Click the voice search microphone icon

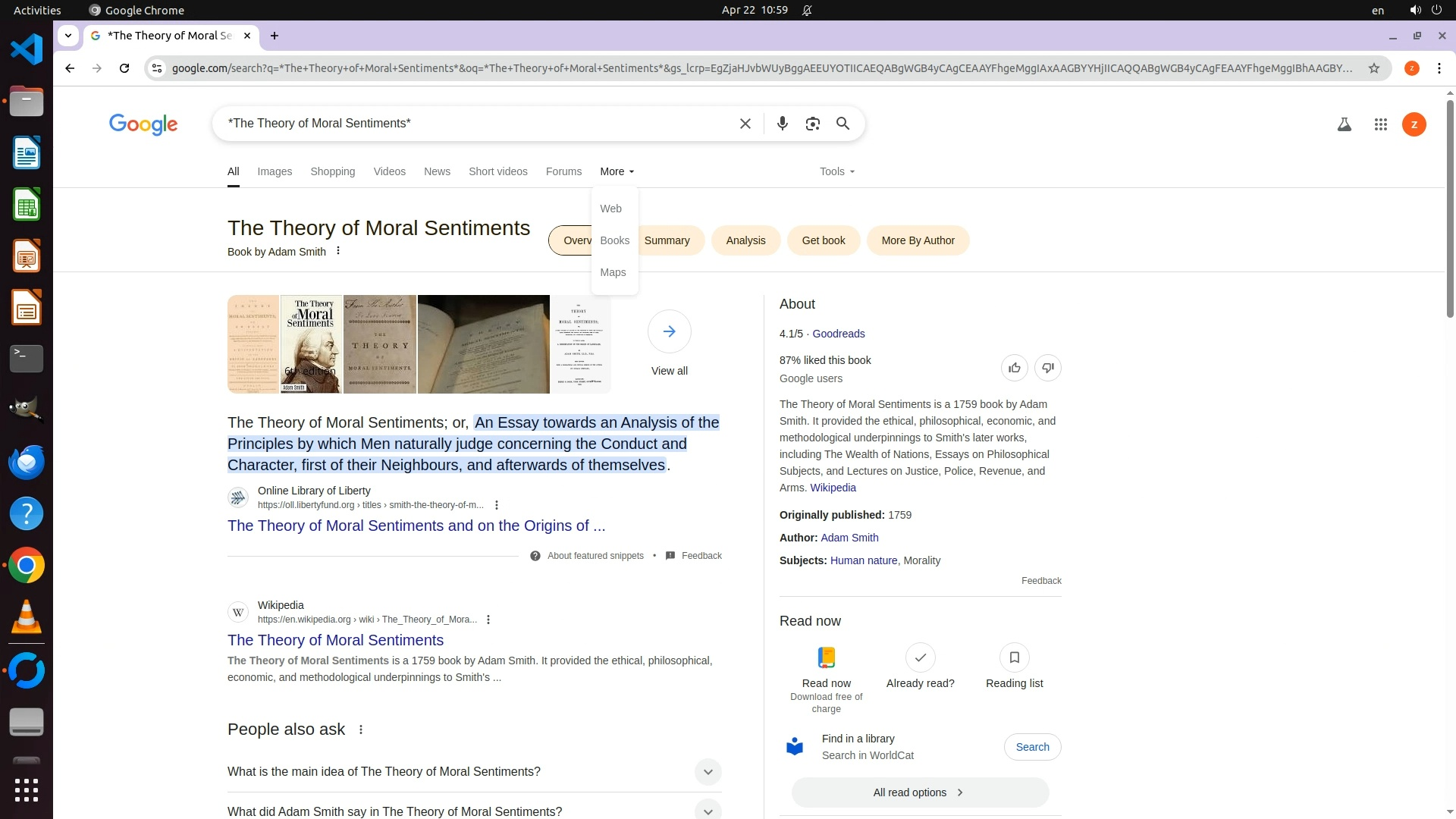(782, 124)
